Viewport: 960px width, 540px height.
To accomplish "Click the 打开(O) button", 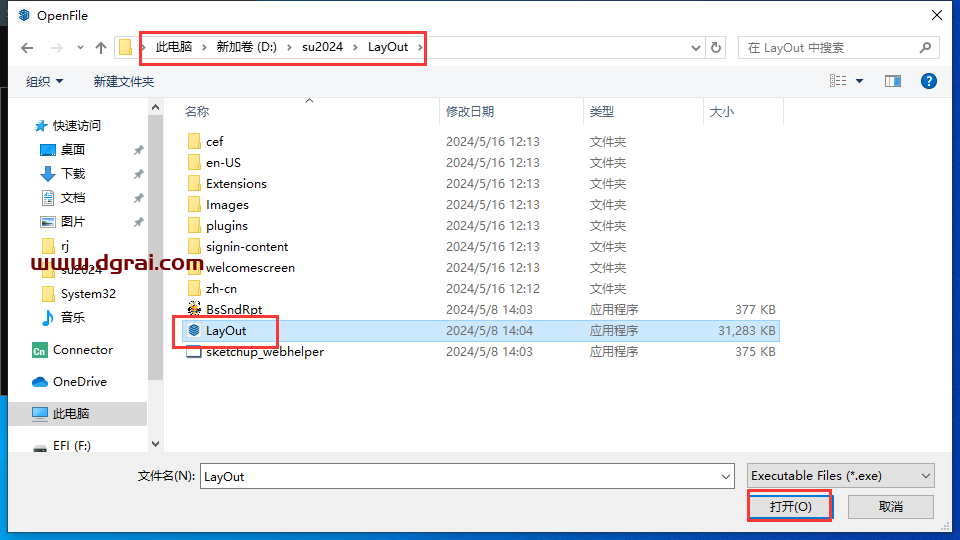I will 790,507.
